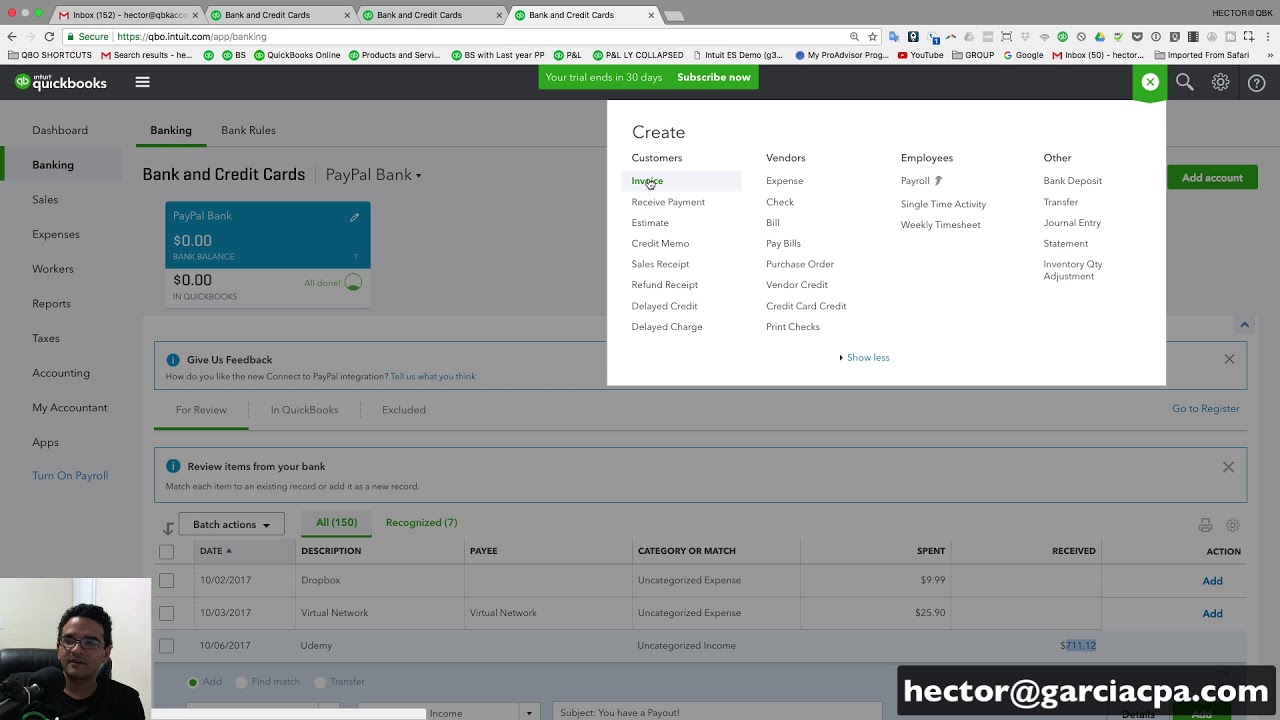1280x720 pixels.
Task: Open QuickBooks search magnifier
Action: tap(1185, 82)
